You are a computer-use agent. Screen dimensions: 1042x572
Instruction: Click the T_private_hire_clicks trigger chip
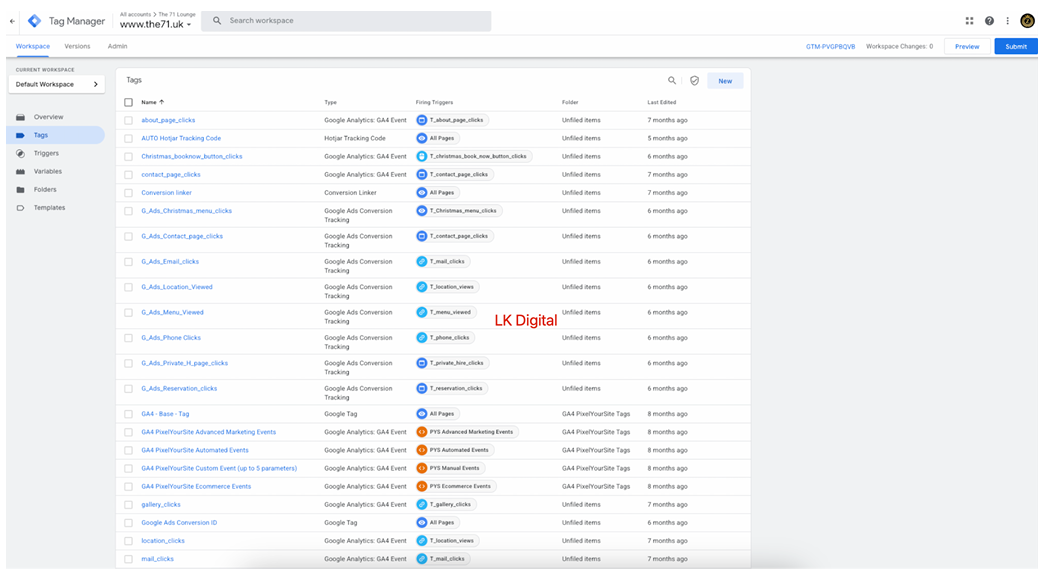[x=452, y=363]
